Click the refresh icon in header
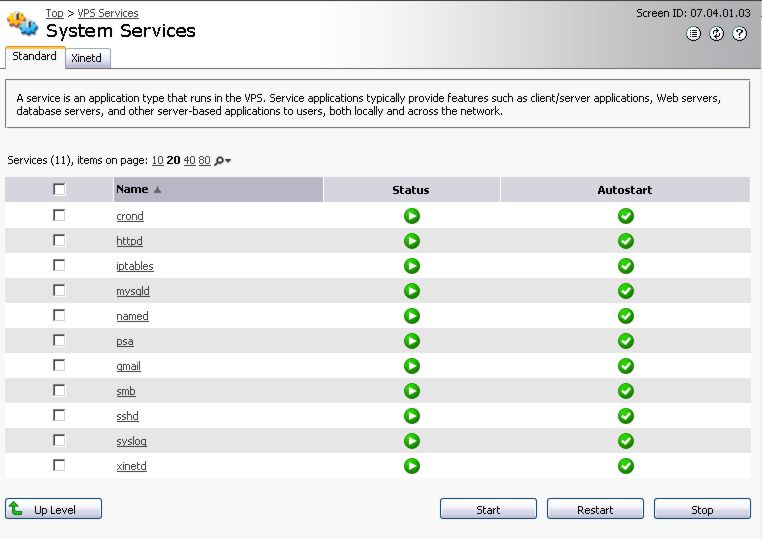This screenshot has height=539, width=762. click(716, 34)
